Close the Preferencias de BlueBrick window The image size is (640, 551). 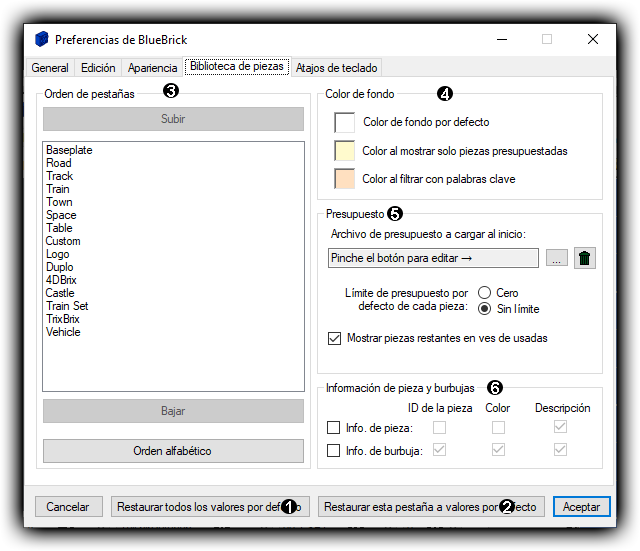[x=593, y=39]
